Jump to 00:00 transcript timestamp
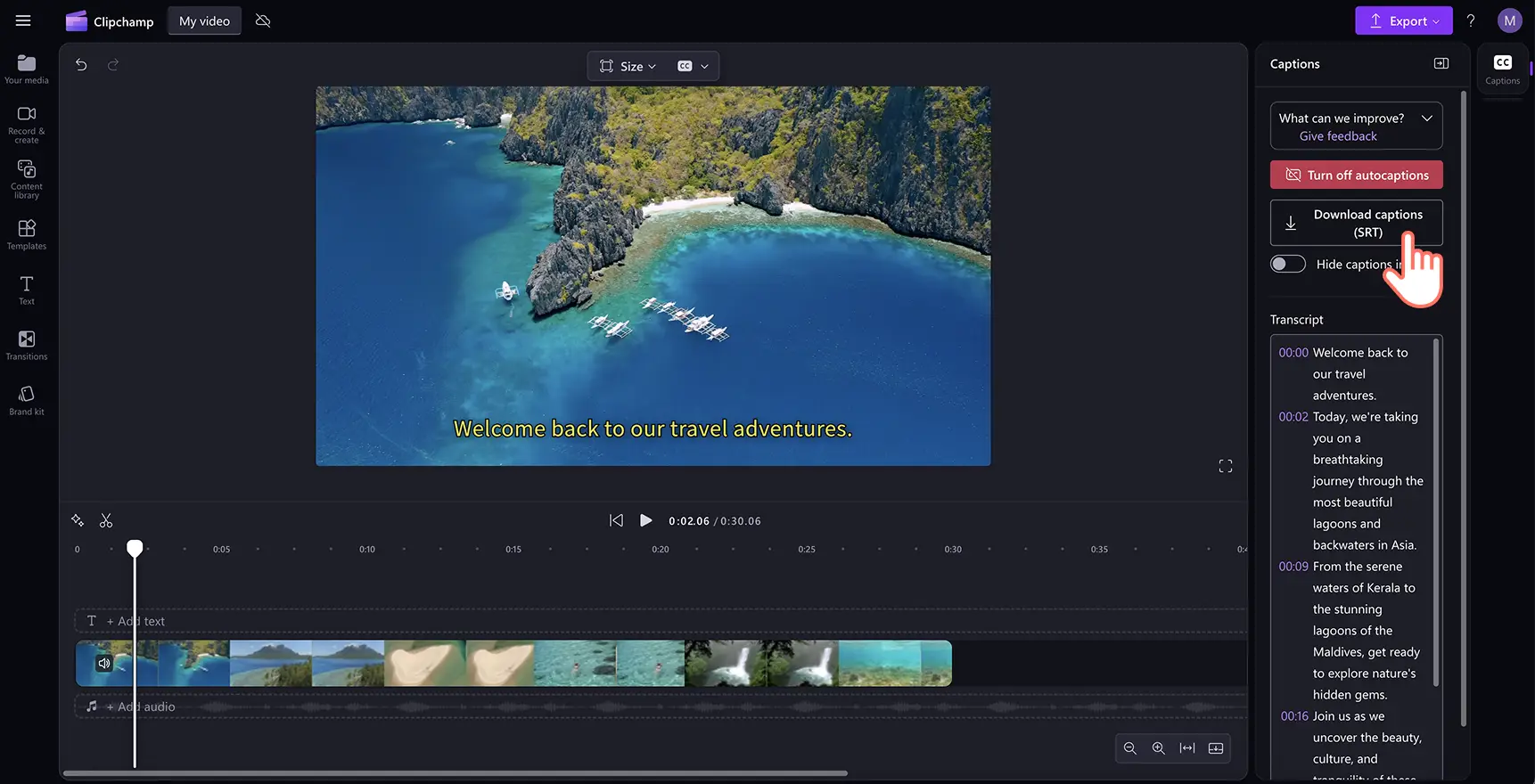 pyautogui.click(x=1293, y=353)
